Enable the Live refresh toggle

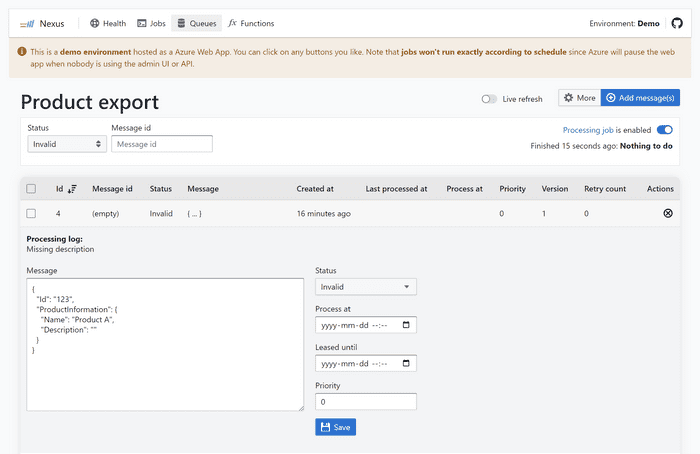(489, 99)
